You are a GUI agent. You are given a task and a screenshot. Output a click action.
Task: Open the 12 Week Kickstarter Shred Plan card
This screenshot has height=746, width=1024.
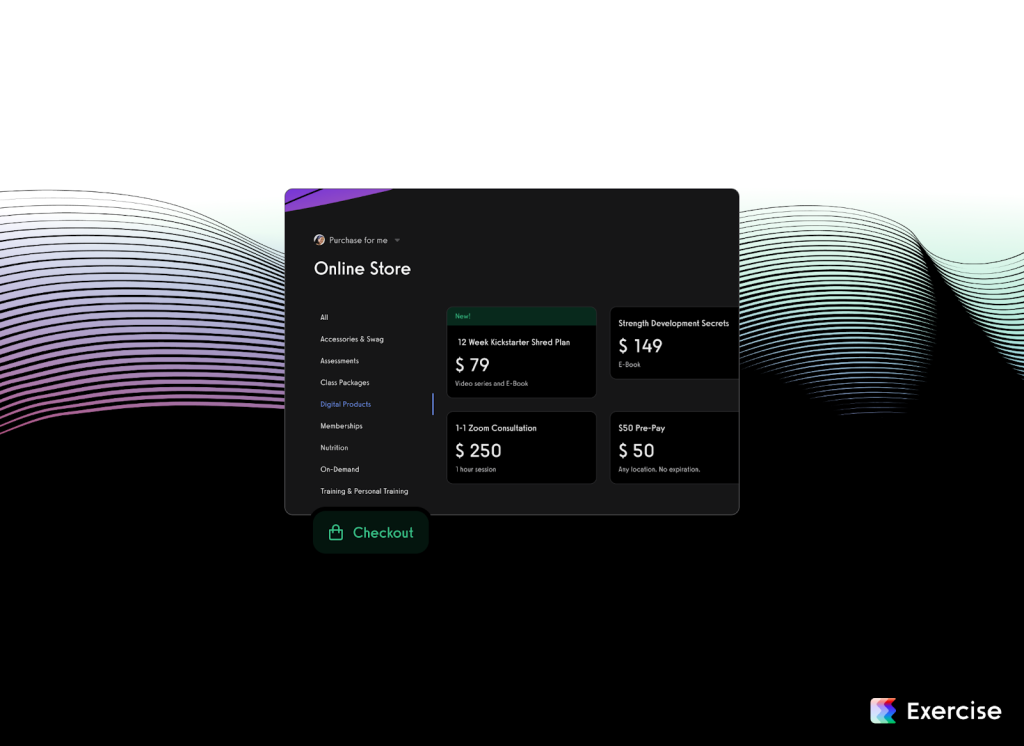tap(521, 362)
